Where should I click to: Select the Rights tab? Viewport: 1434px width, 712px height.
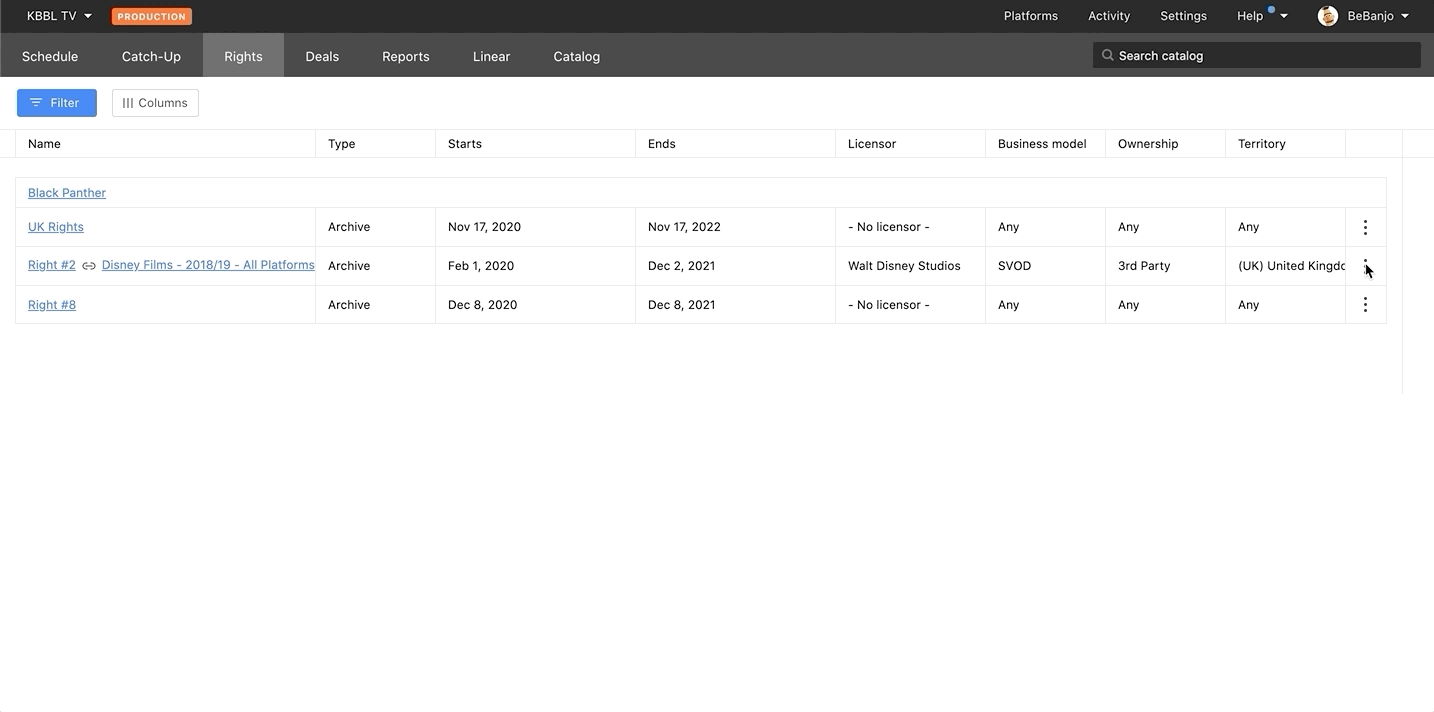(x=243, y=56)
